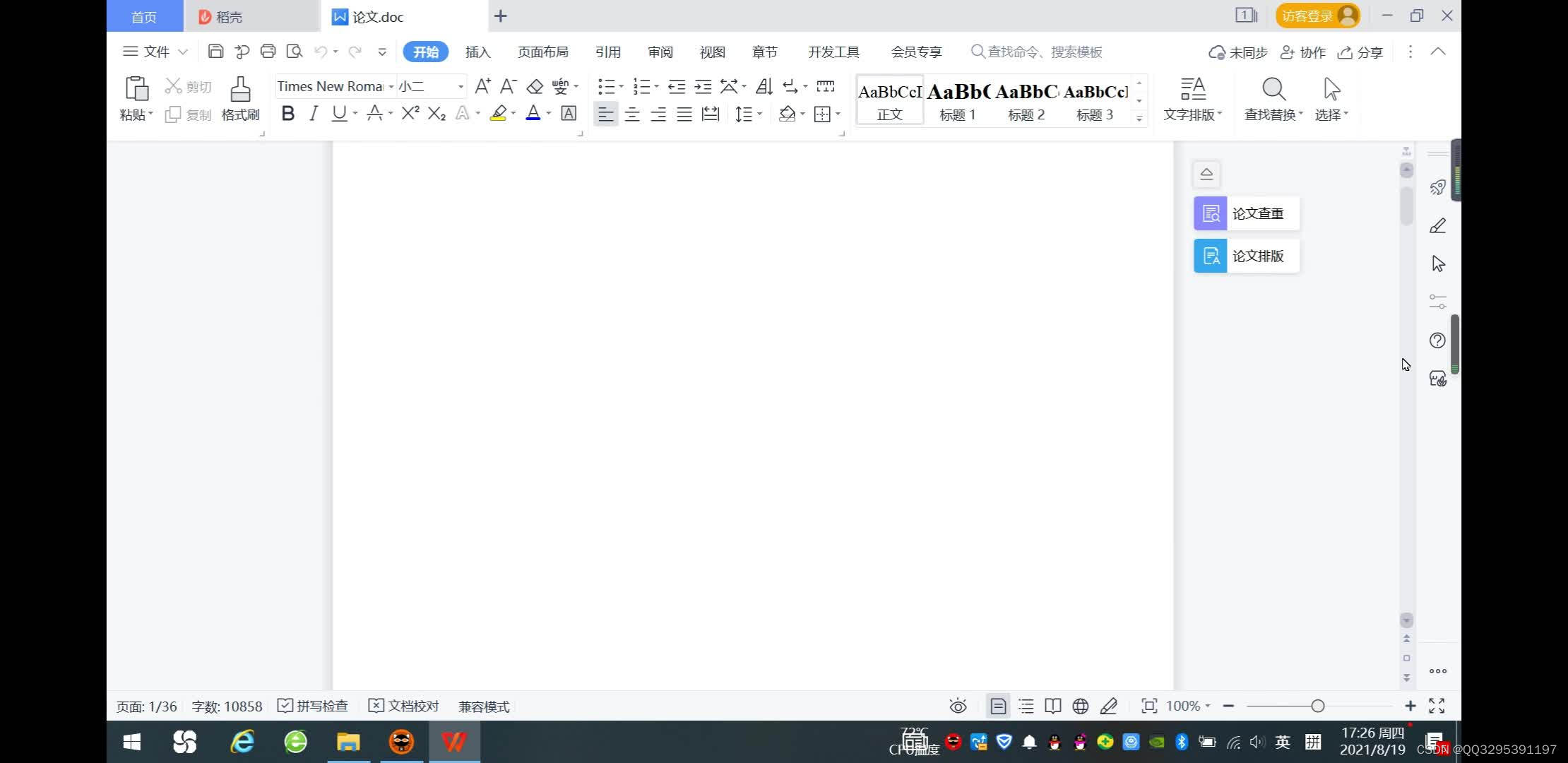
Task: Toggle underline formatting
Action: (x=339, y=113)
